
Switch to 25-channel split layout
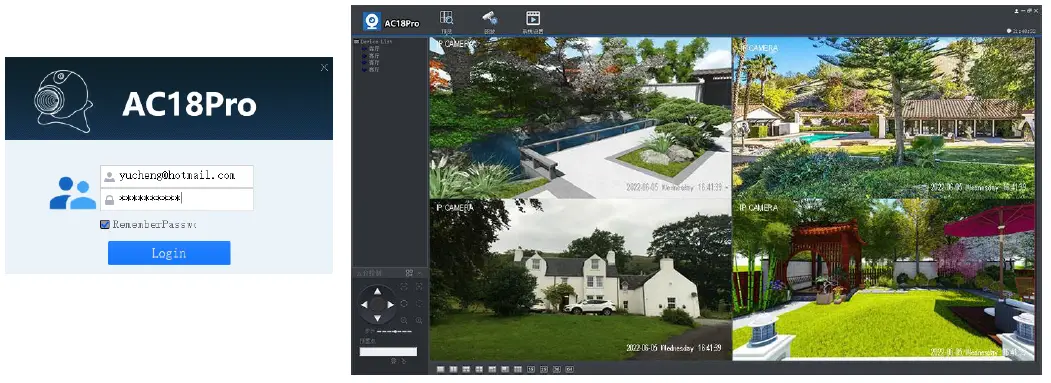coord(544,370)
